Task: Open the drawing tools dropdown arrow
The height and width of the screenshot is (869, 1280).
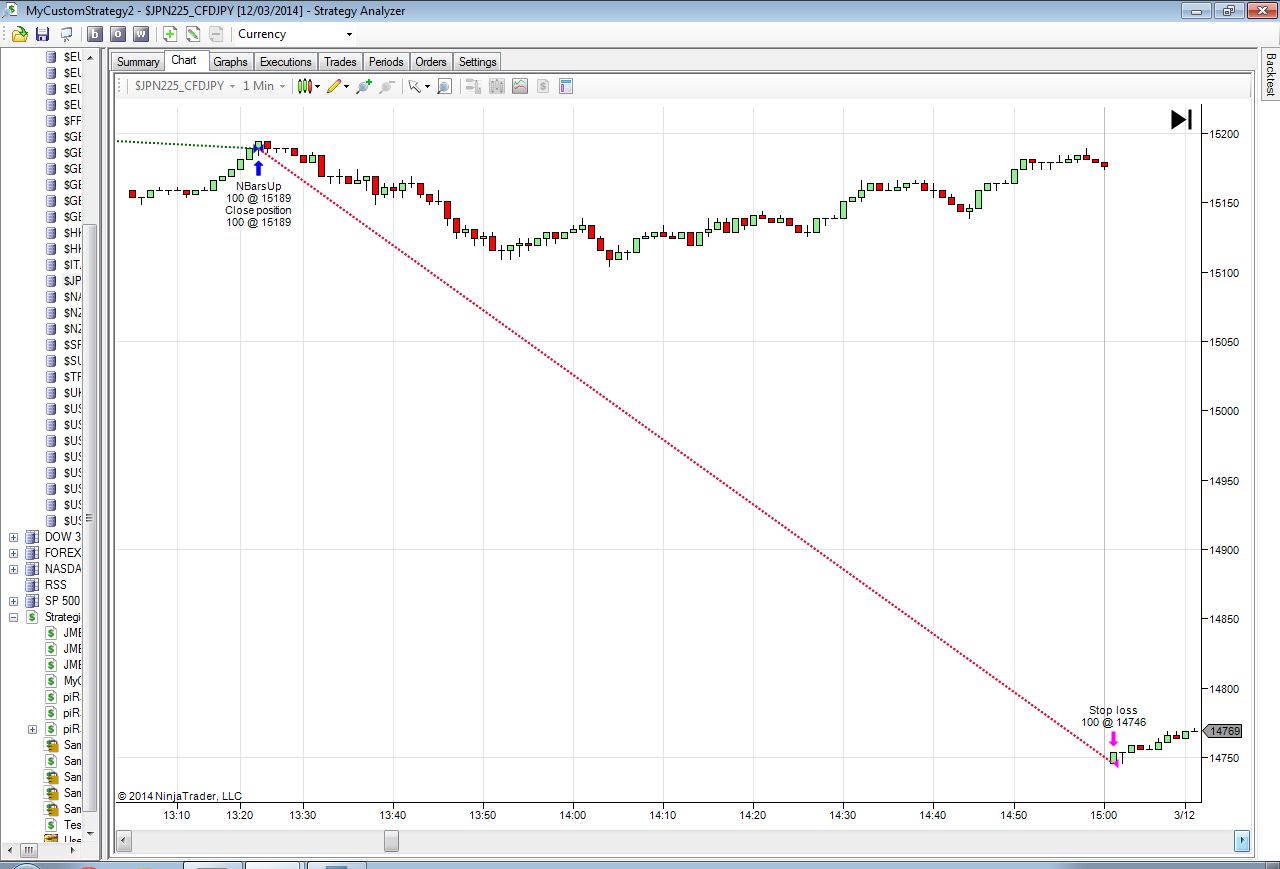Action: point(347,86)
